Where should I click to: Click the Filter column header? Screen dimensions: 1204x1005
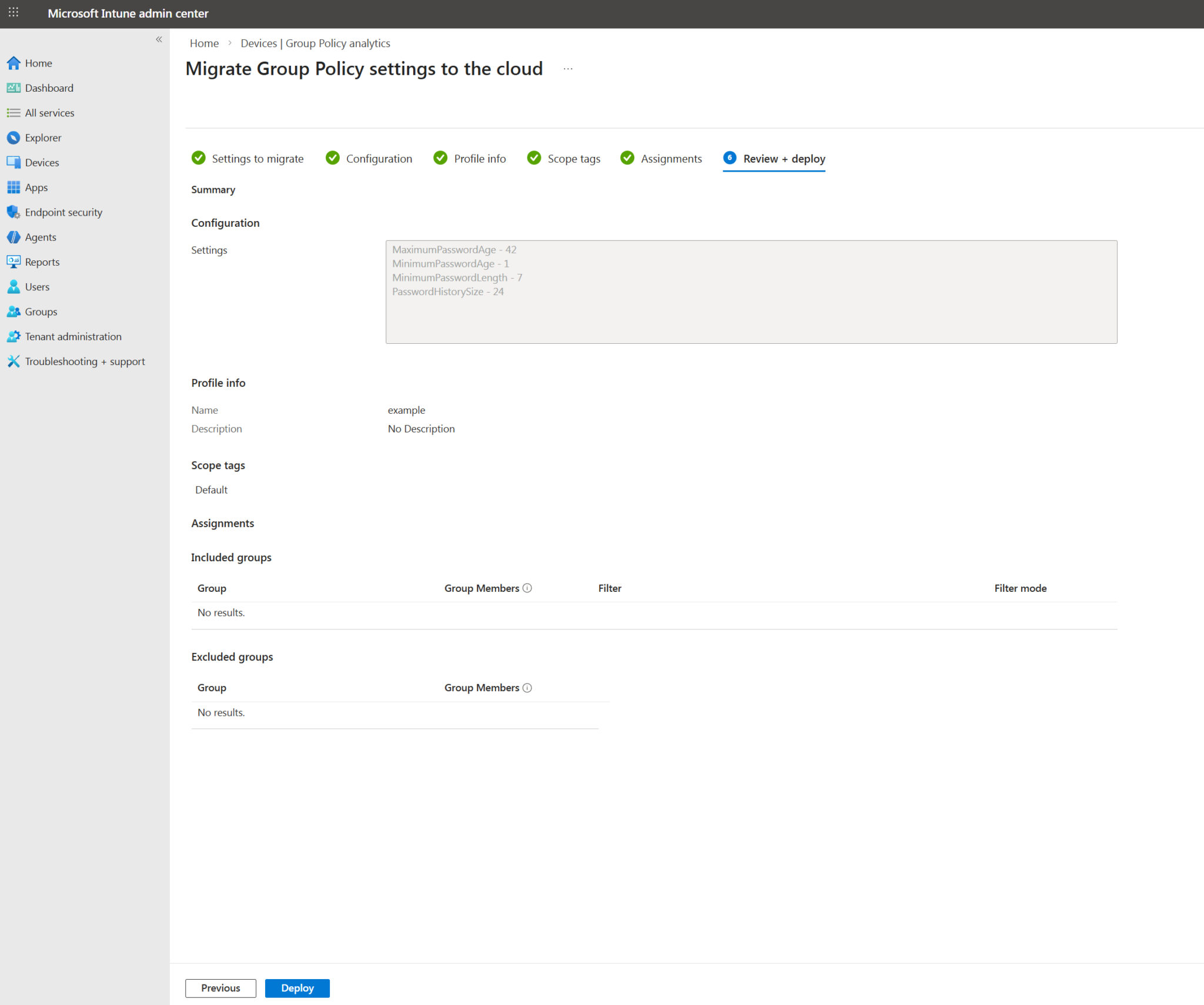(610, 588)
